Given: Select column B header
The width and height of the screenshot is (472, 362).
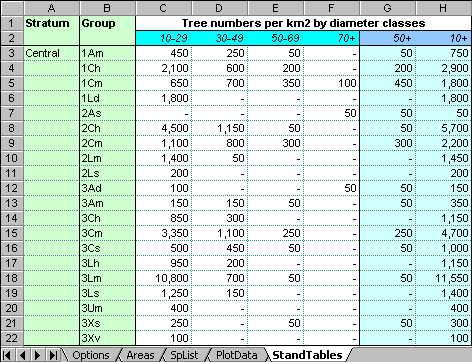Looking at the screenshot, I should 107,8.
